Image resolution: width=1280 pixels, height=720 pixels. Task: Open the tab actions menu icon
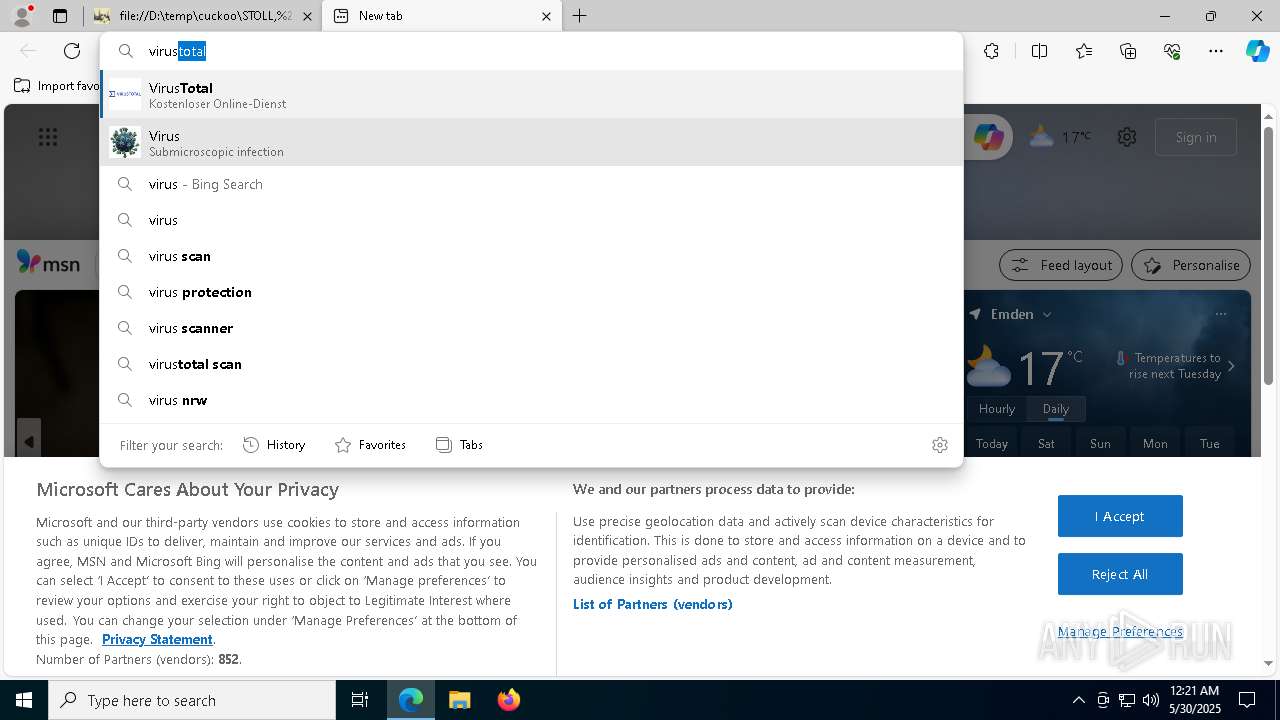point(60,16)
